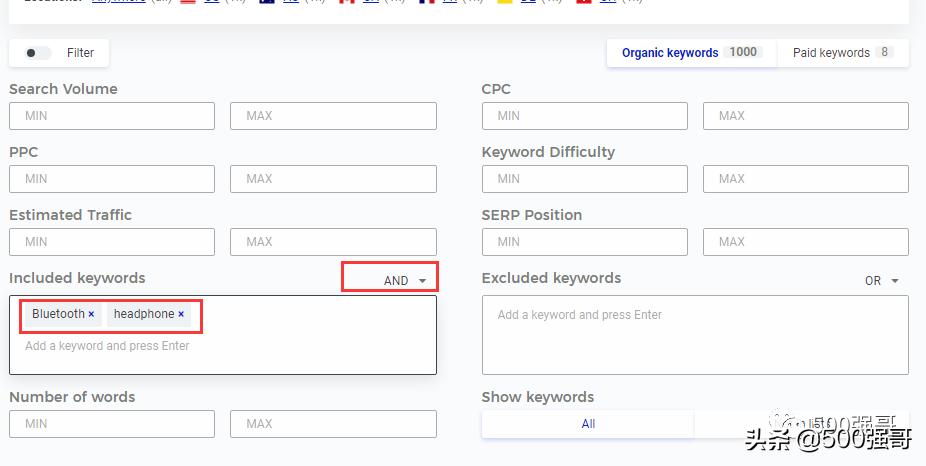Open the OR operator dropdown
926x466 pixels.
[882, 281]
